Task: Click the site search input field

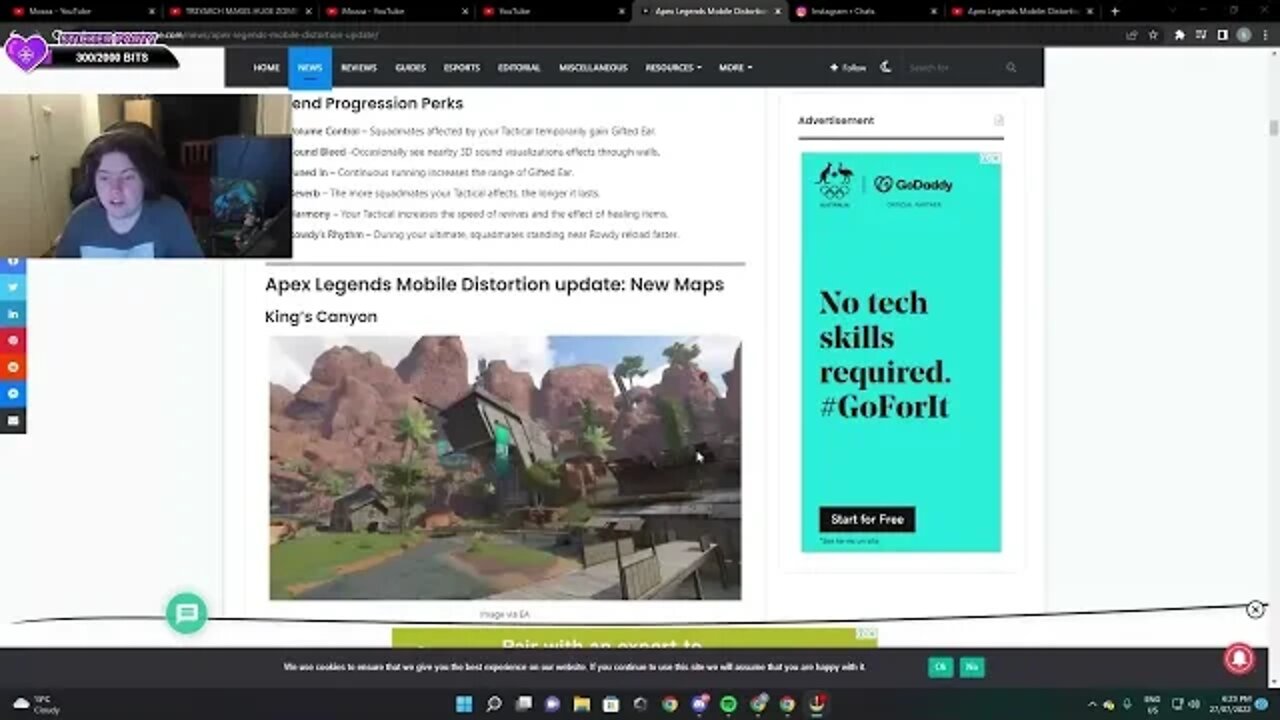Action: click(x=953, y=68)
